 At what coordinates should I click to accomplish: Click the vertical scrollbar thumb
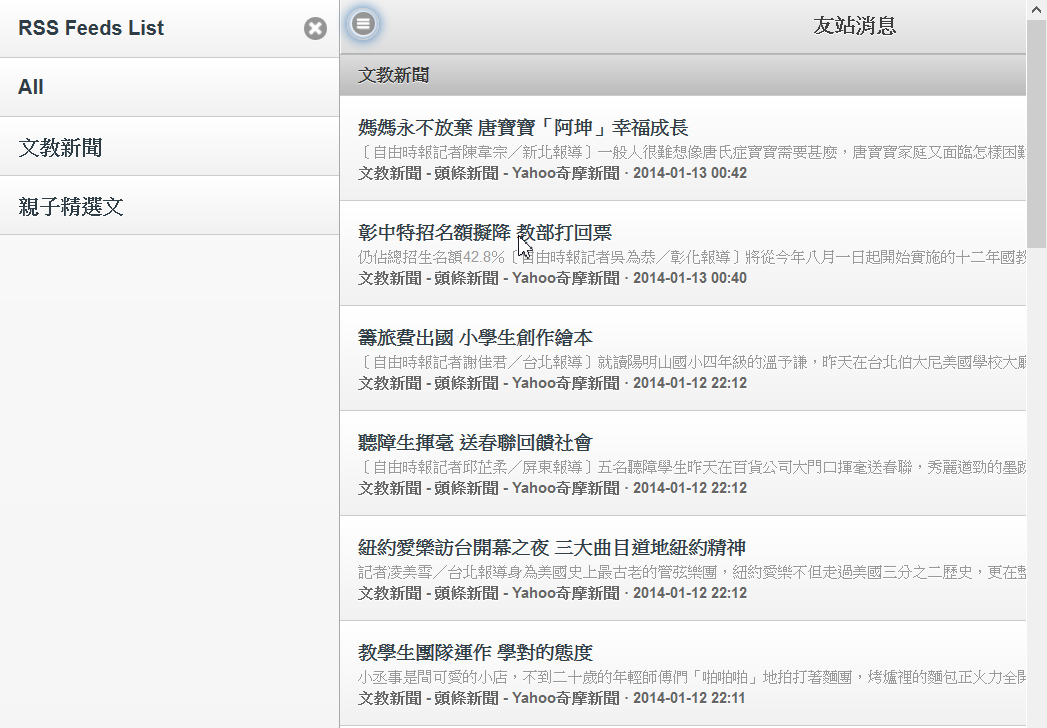(1036, 130)
